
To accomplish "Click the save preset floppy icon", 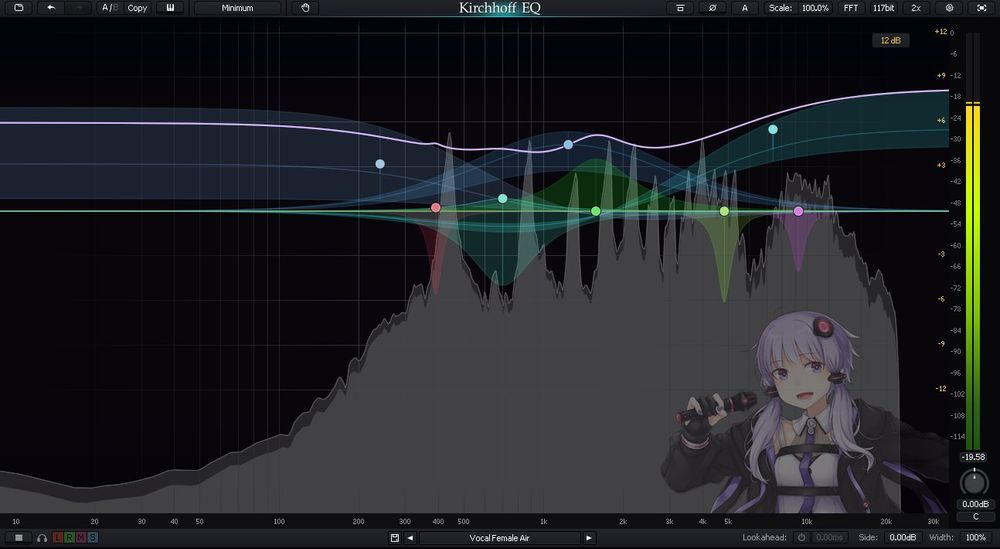I will click(395, 538).
